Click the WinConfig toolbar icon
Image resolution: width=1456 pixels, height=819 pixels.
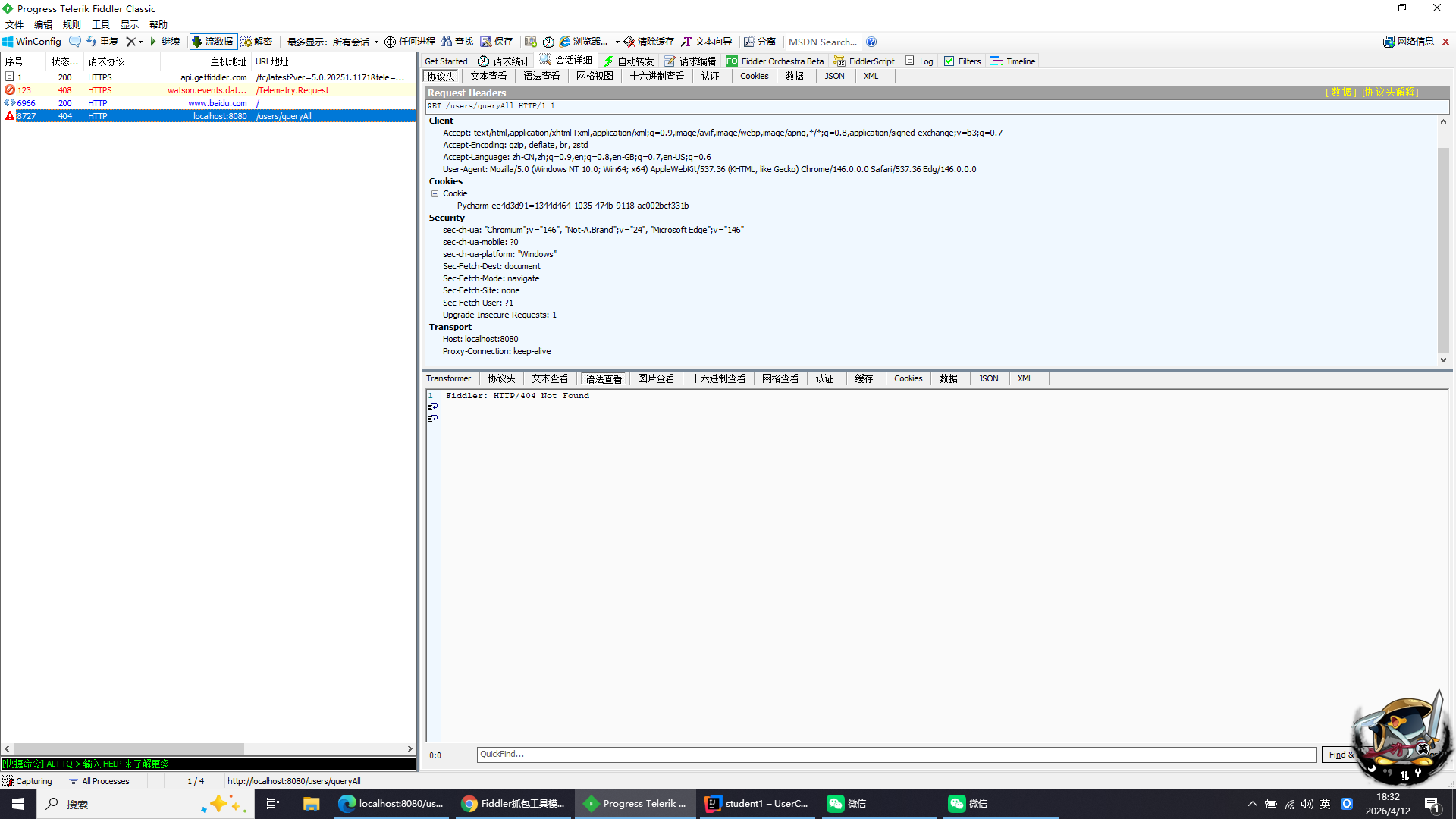click(x=8, y=42)
